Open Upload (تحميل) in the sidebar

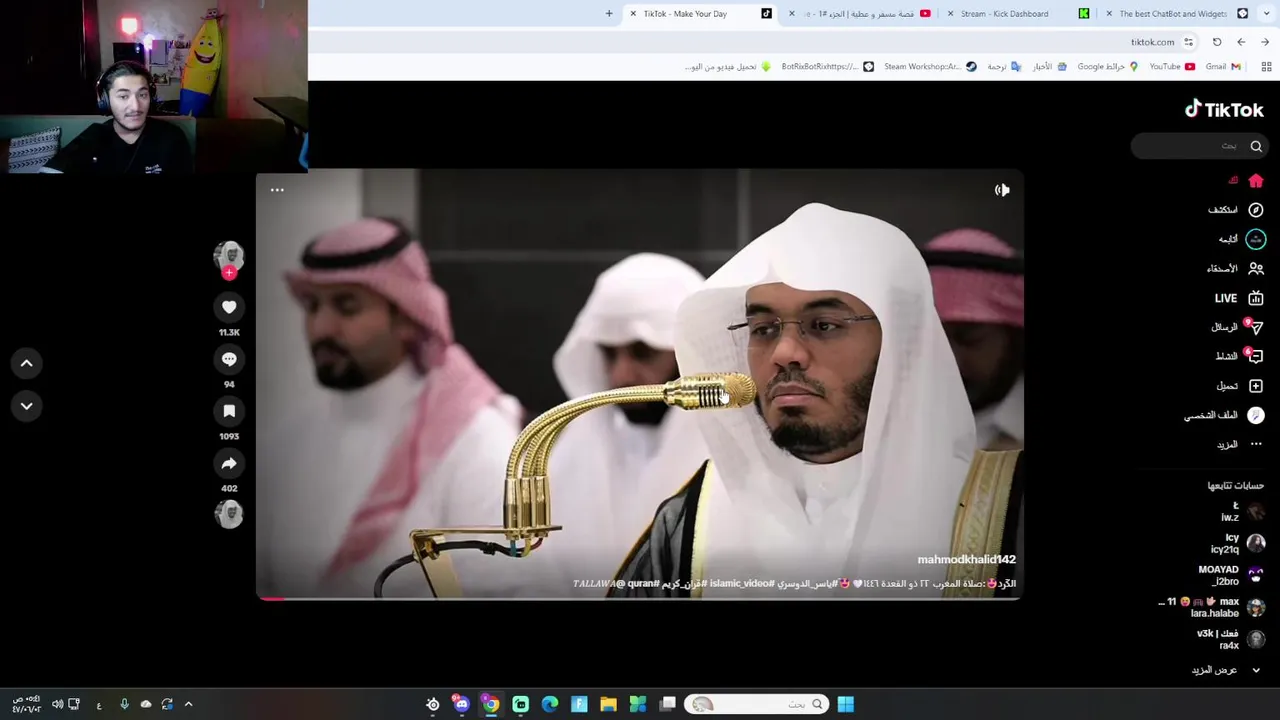pos(1240,386)
